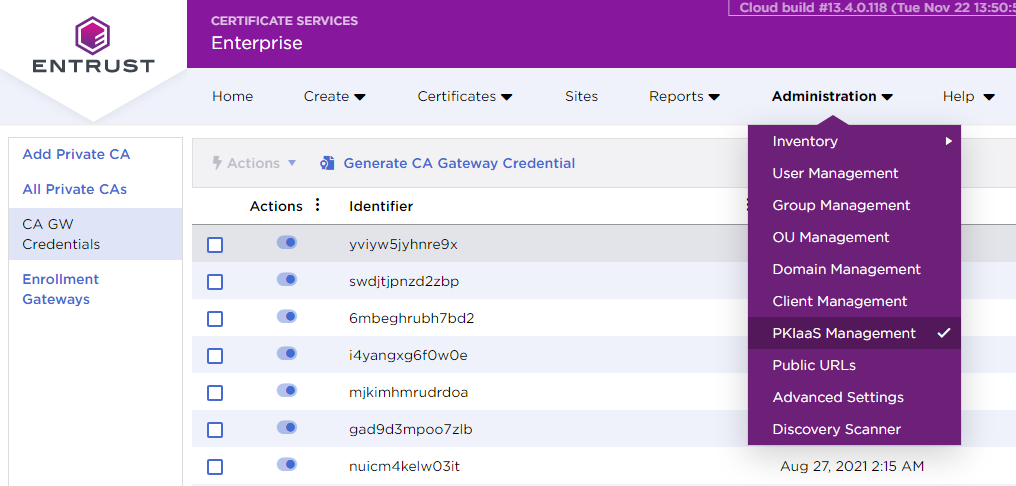Viewport: 1016px width, 486px height.
Task: Select the checkbox for i4yangxg6f0w0e row
Action: click(215, 356)
